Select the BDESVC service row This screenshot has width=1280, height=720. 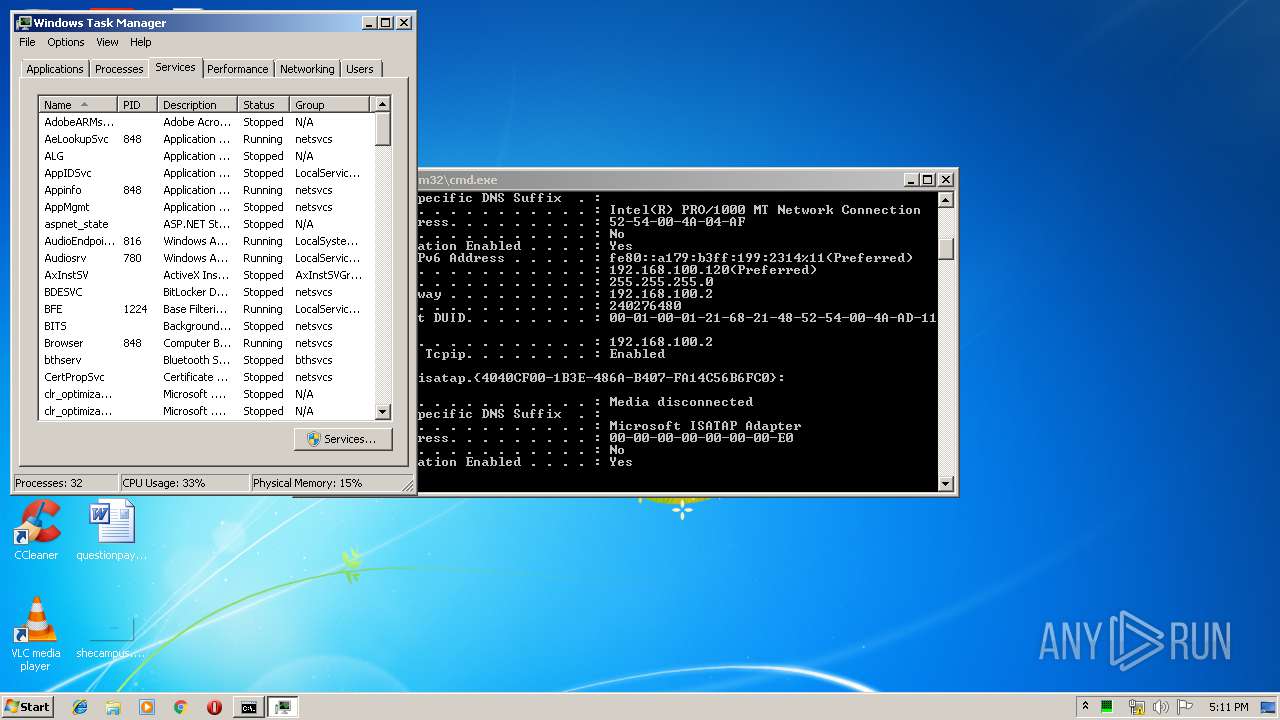tap(206, 292)
